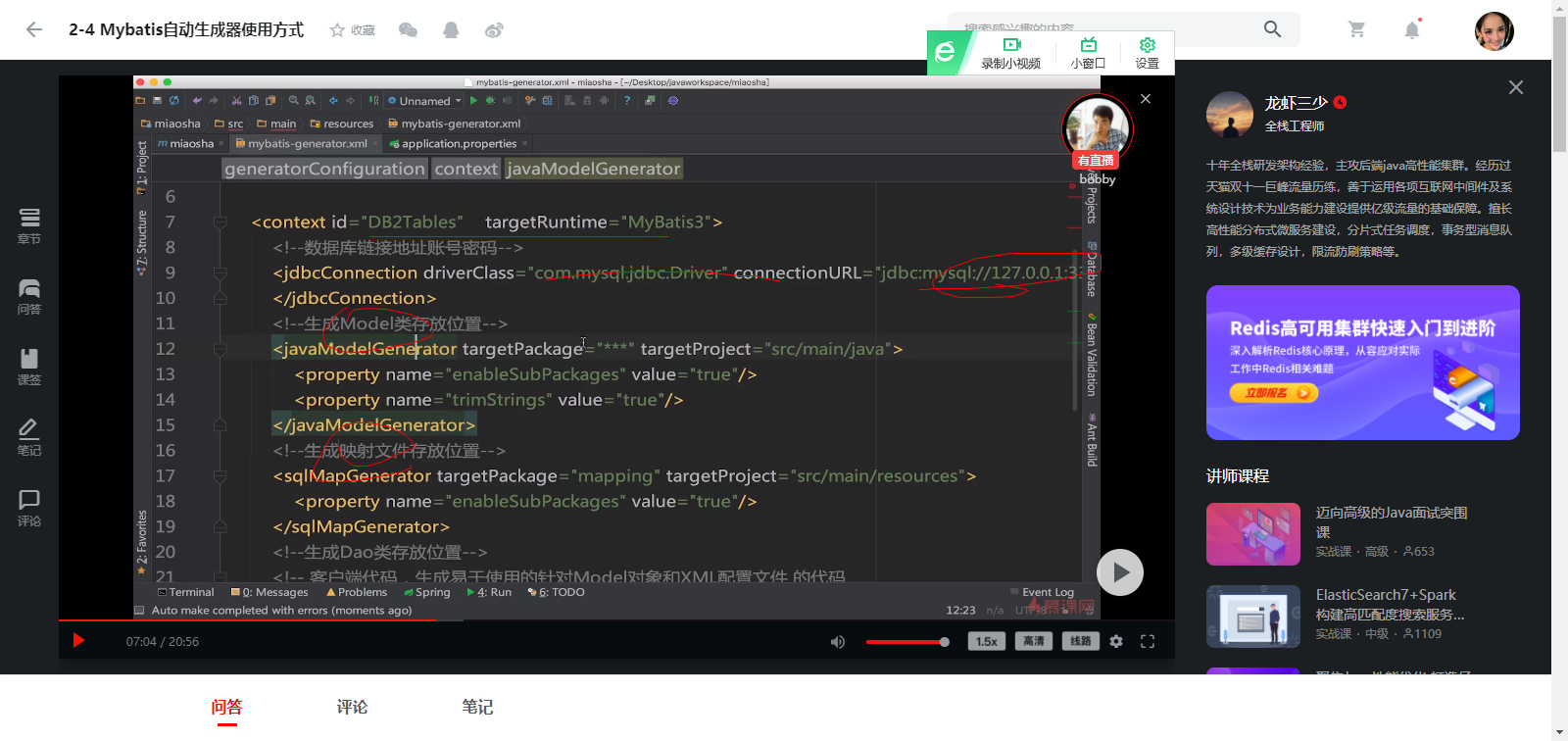Open the 章节 chapters sidebar panel
1568x741 pixels.
click(x=29, y=226)
